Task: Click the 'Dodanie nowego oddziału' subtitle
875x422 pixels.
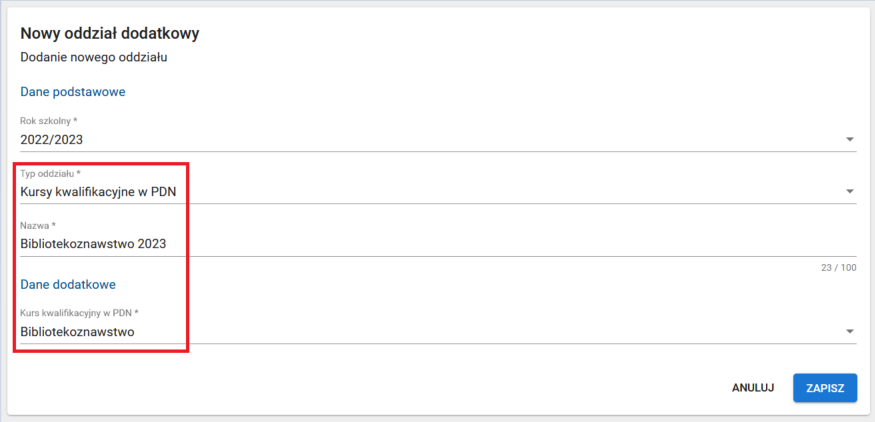Action: (x=93, y=57)
